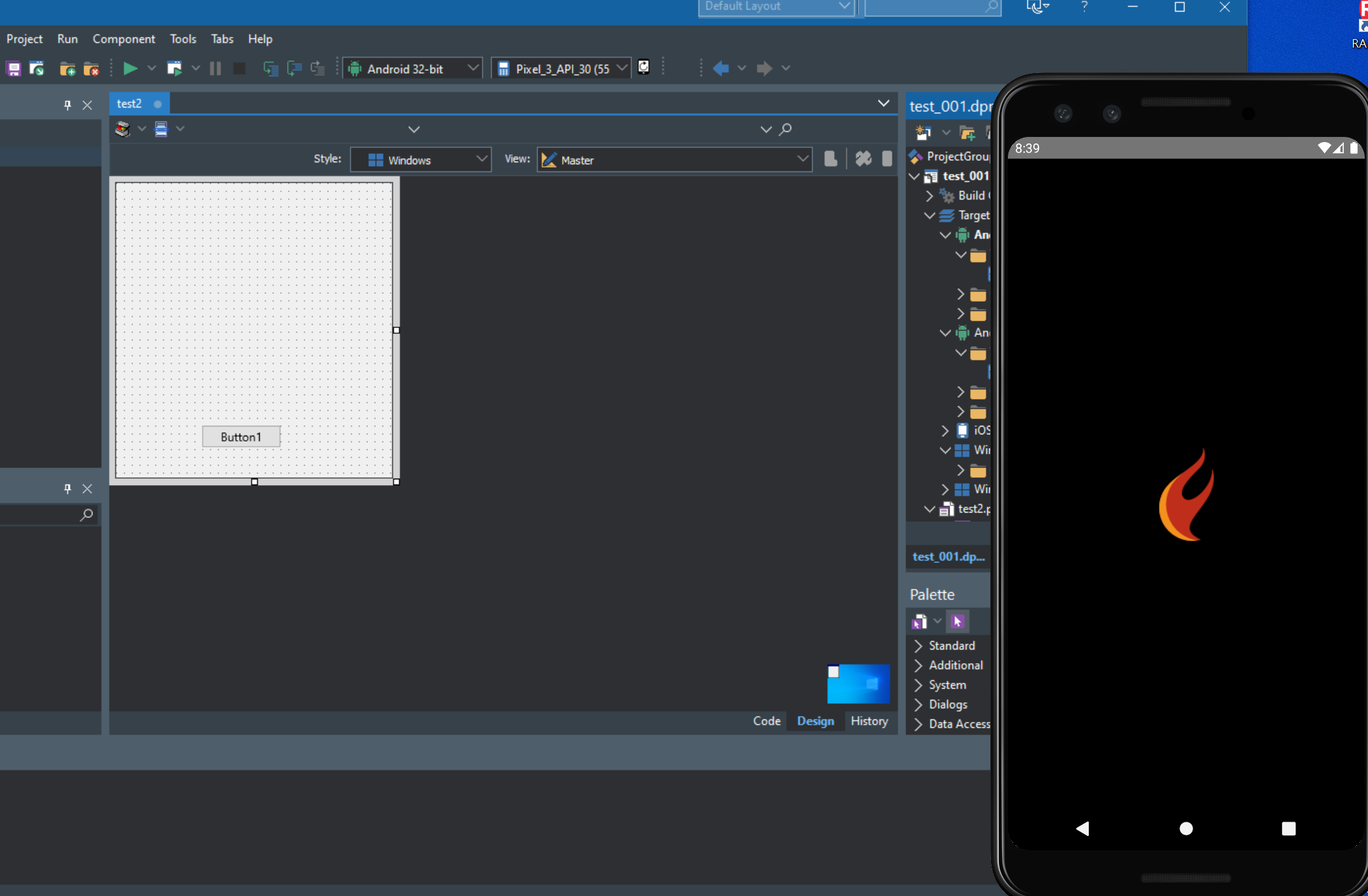This screenshot has height=896, width=1368.
Task: Collapse the Target Platforms tree node
Action: [x=930, y=215]
